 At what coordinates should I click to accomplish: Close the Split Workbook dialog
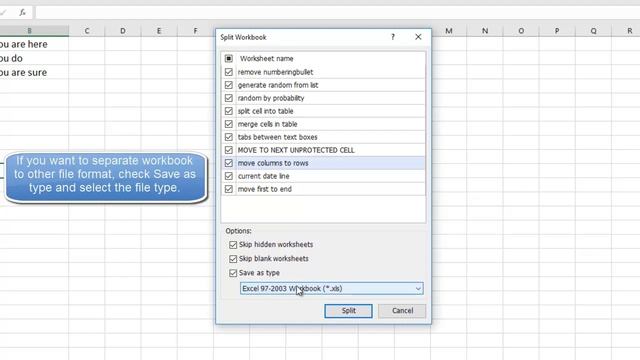click(x=418, y=37)
